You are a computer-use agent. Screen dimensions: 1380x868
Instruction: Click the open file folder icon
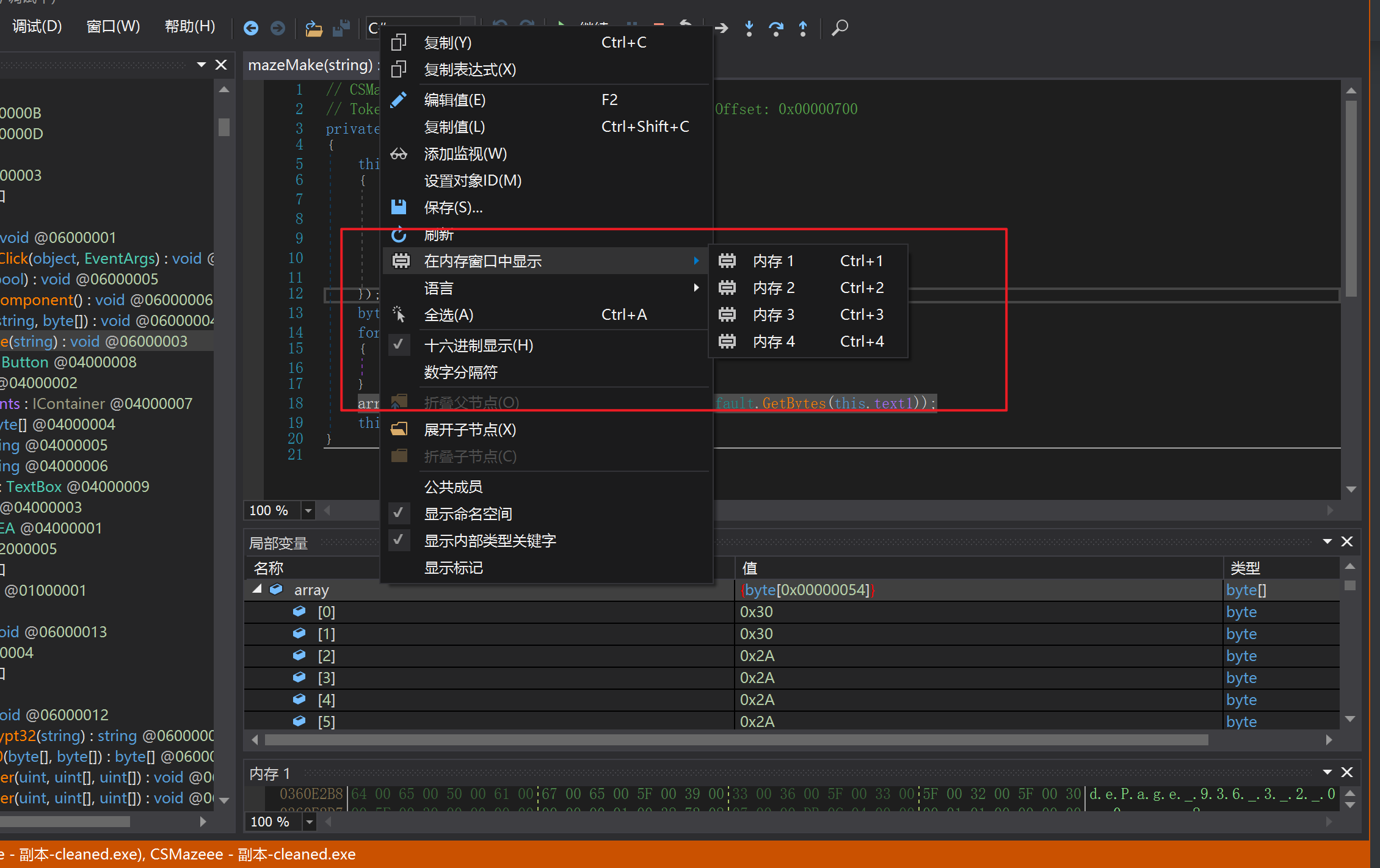[314, 28]
